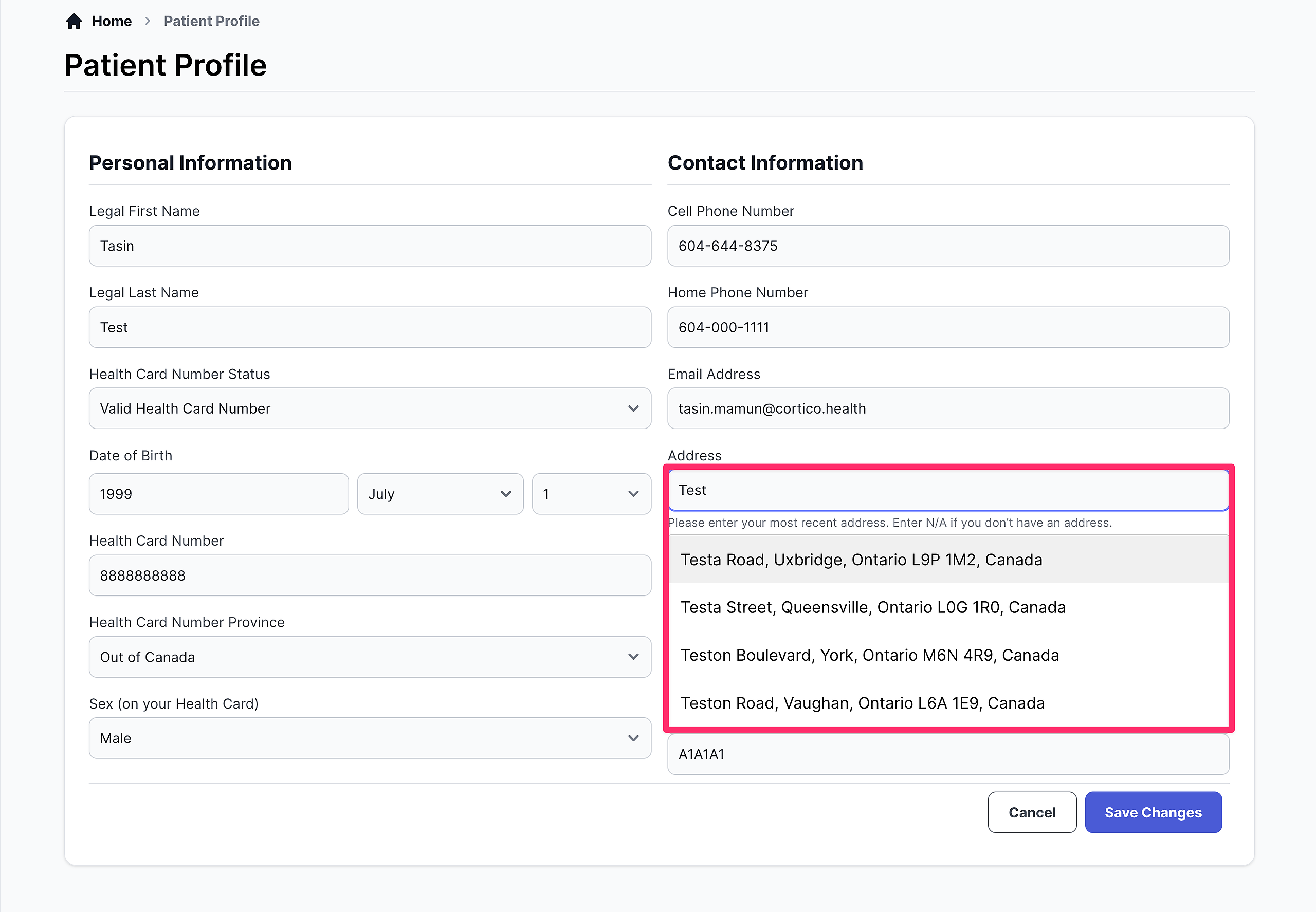1316x912 pixels.
Task: Click the Patient Profile breadcrumb
Action: [211, 21]
